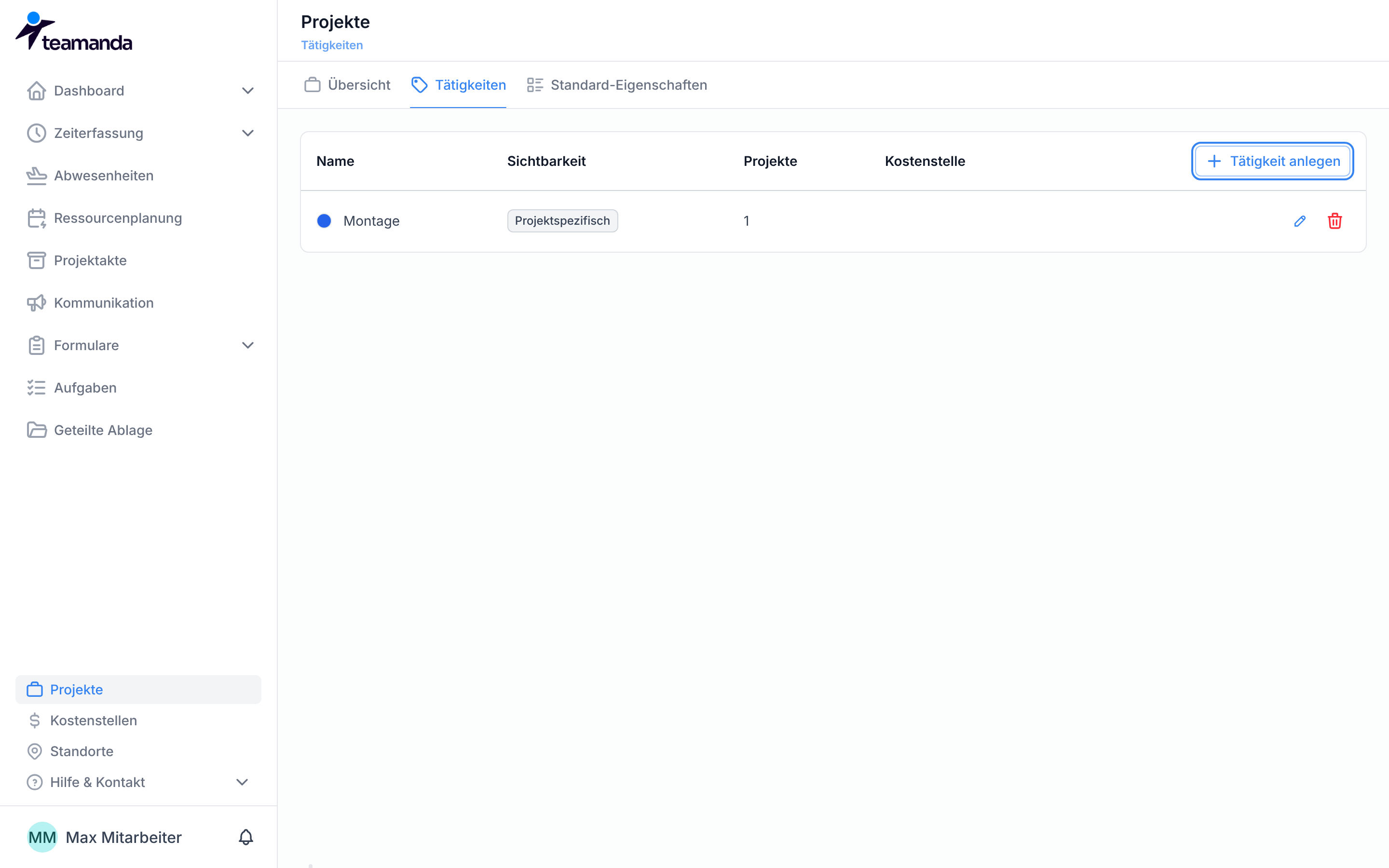Click the Dashboard home icon
The width and height of the screenshot is (1389, 868).
pos(36,91)
